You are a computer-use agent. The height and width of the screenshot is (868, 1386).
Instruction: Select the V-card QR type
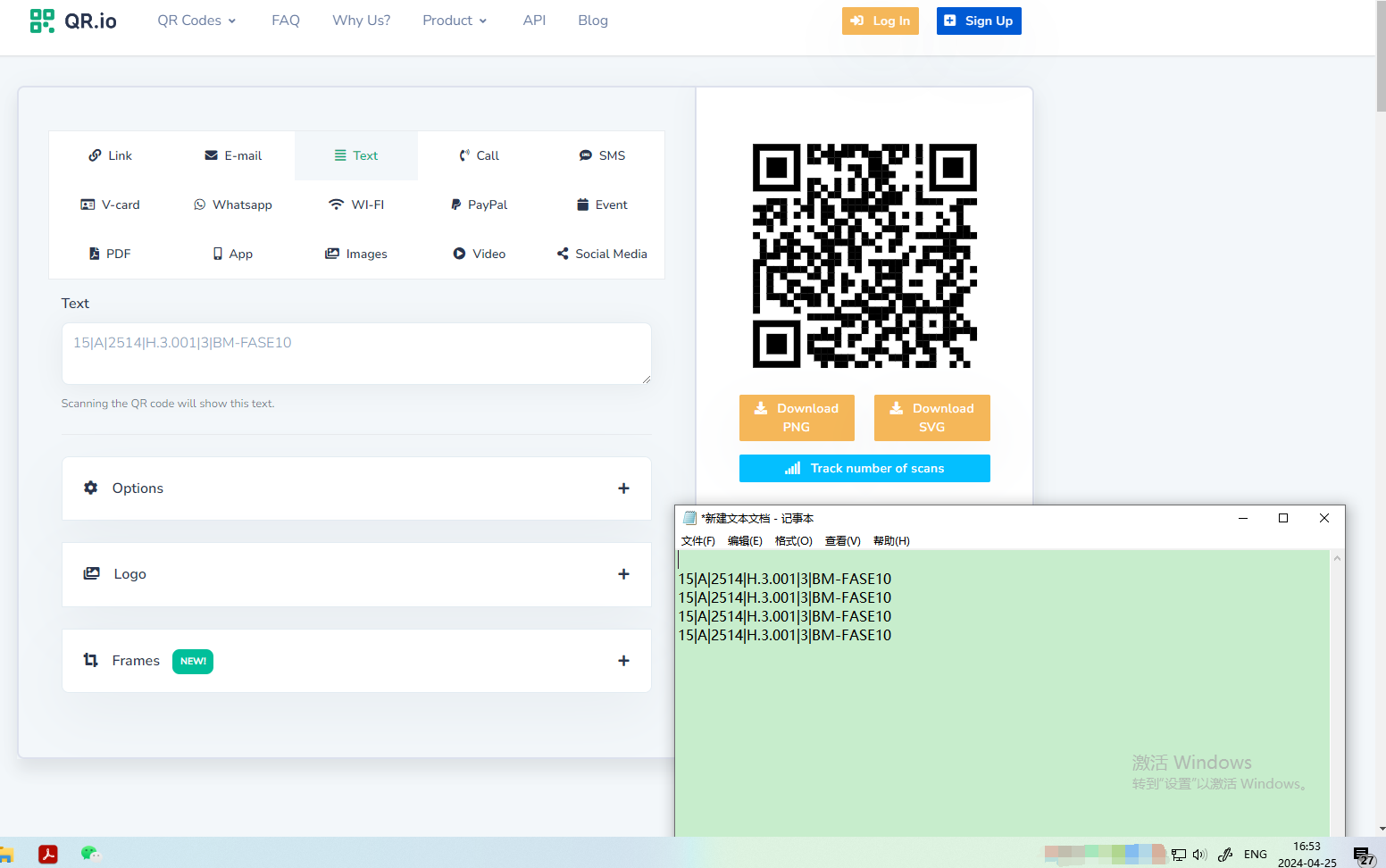110,204
